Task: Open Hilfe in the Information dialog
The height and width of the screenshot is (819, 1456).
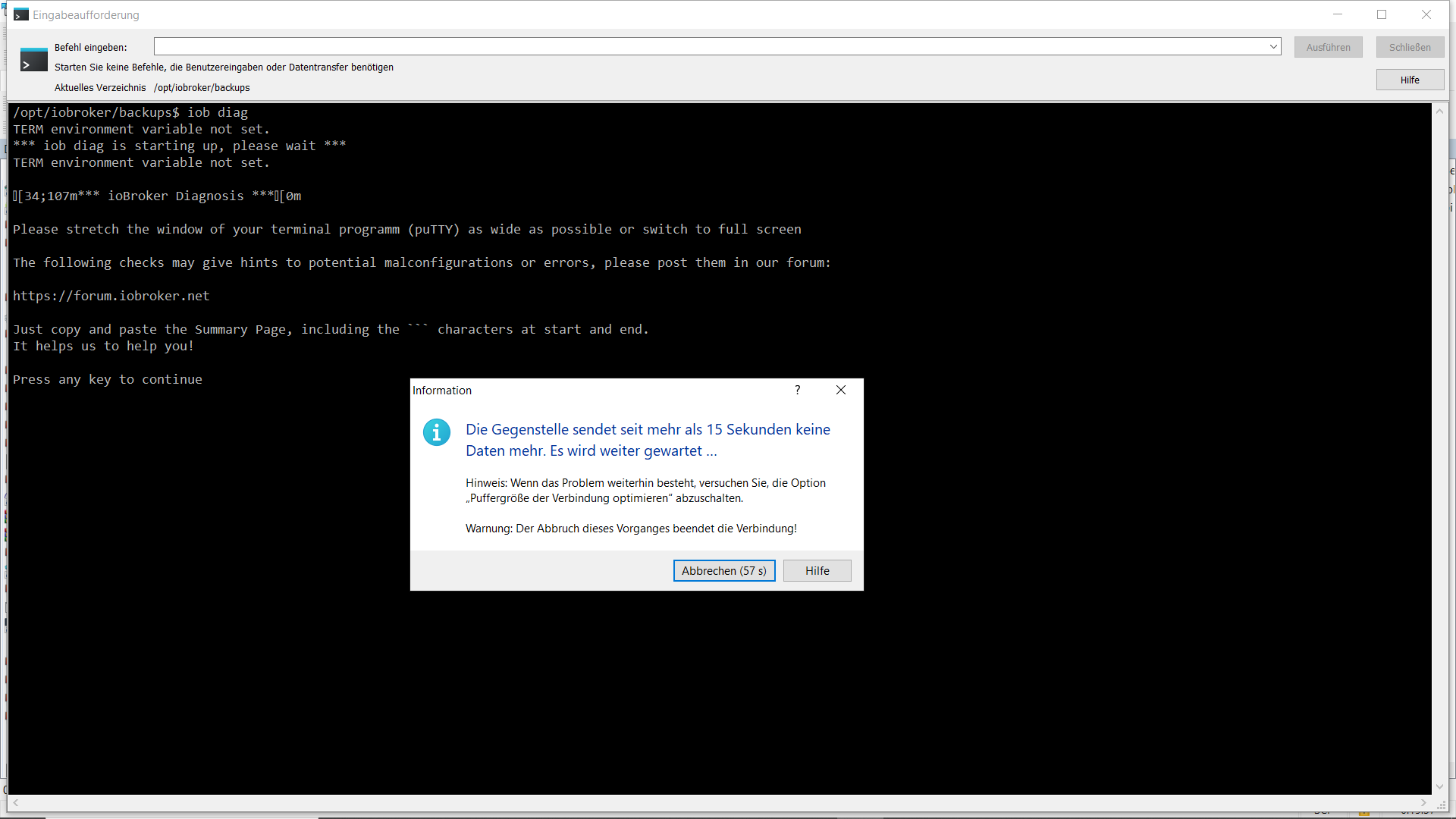Action: tap(817, 570)
